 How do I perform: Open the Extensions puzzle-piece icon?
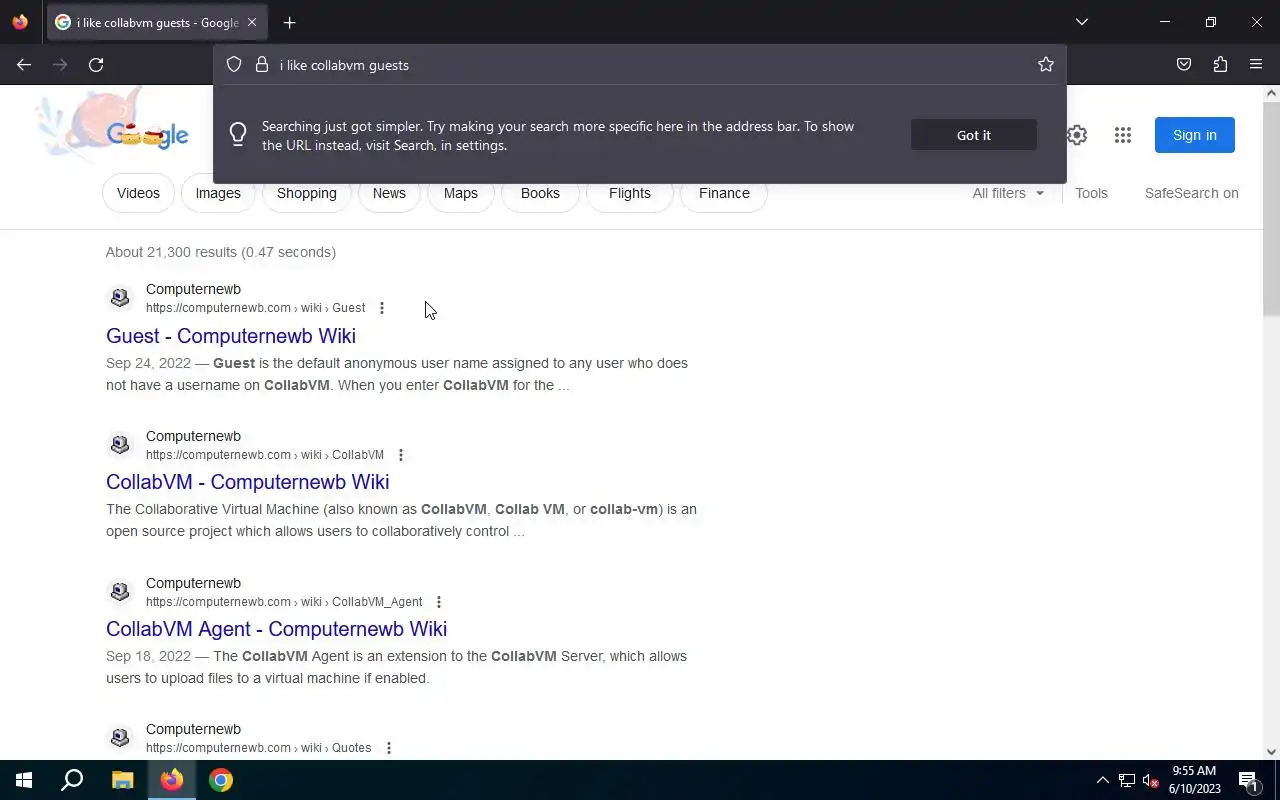pyautogui.click(x=1220, y=65)
